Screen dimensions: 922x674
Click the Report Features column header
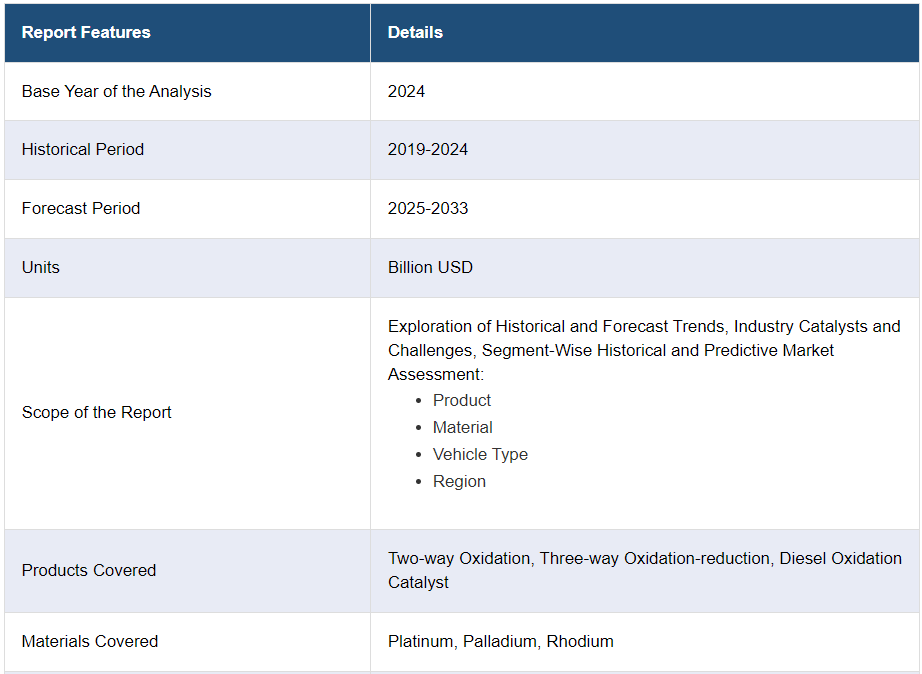pos(86,32)
